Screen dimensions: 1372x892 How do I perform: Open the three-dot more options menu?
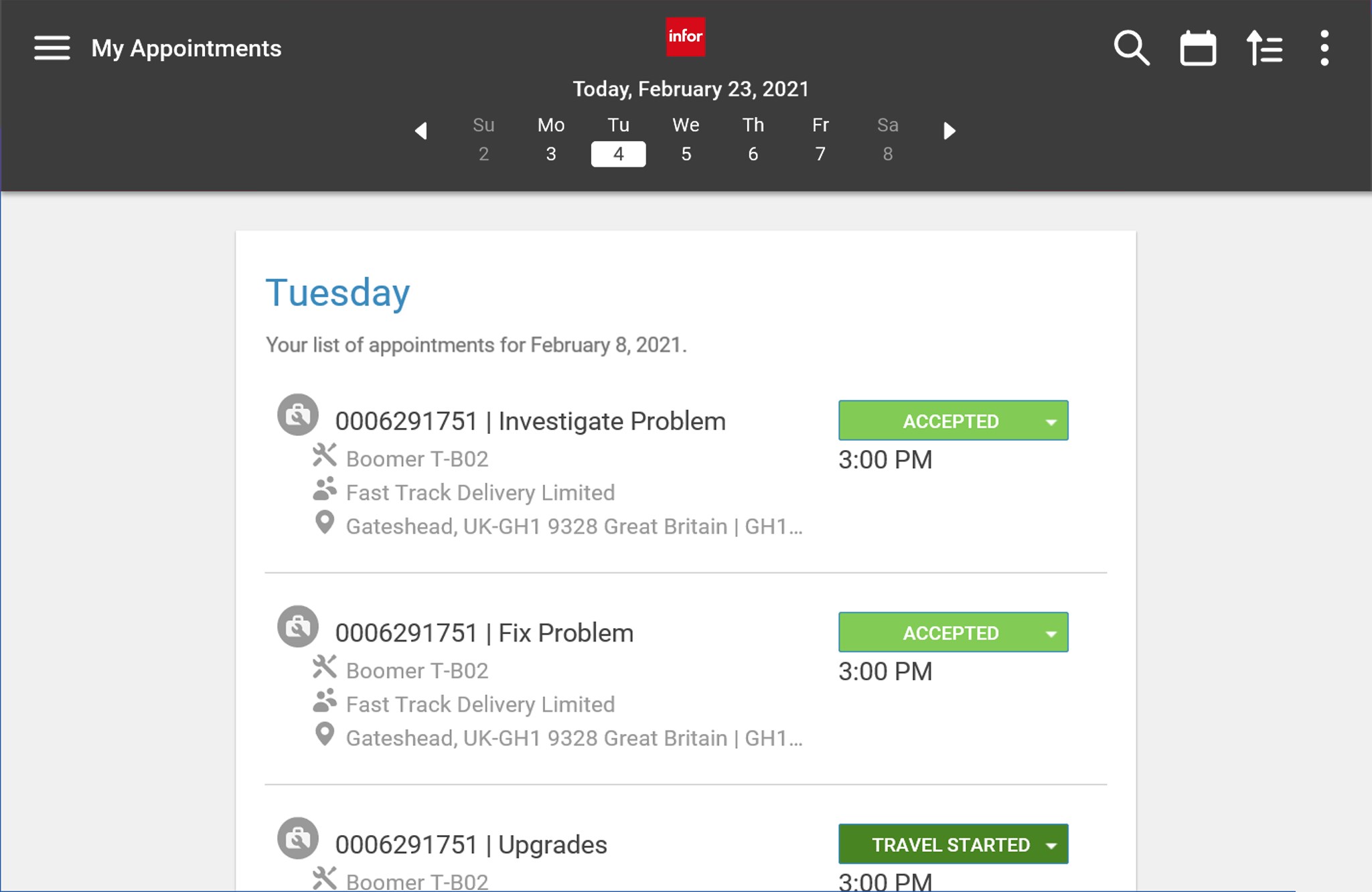(1324, 48)
